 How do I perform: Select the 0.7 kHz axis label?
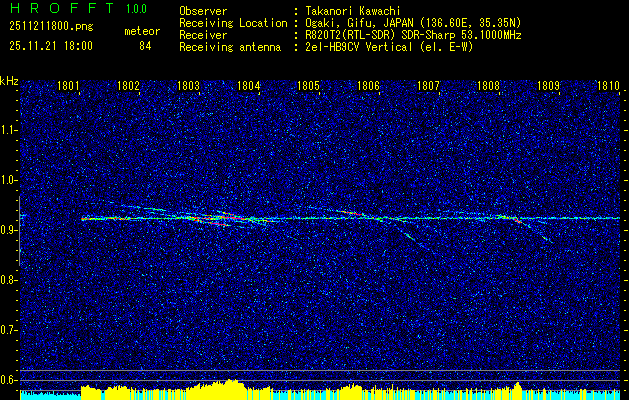pos(9,330)
